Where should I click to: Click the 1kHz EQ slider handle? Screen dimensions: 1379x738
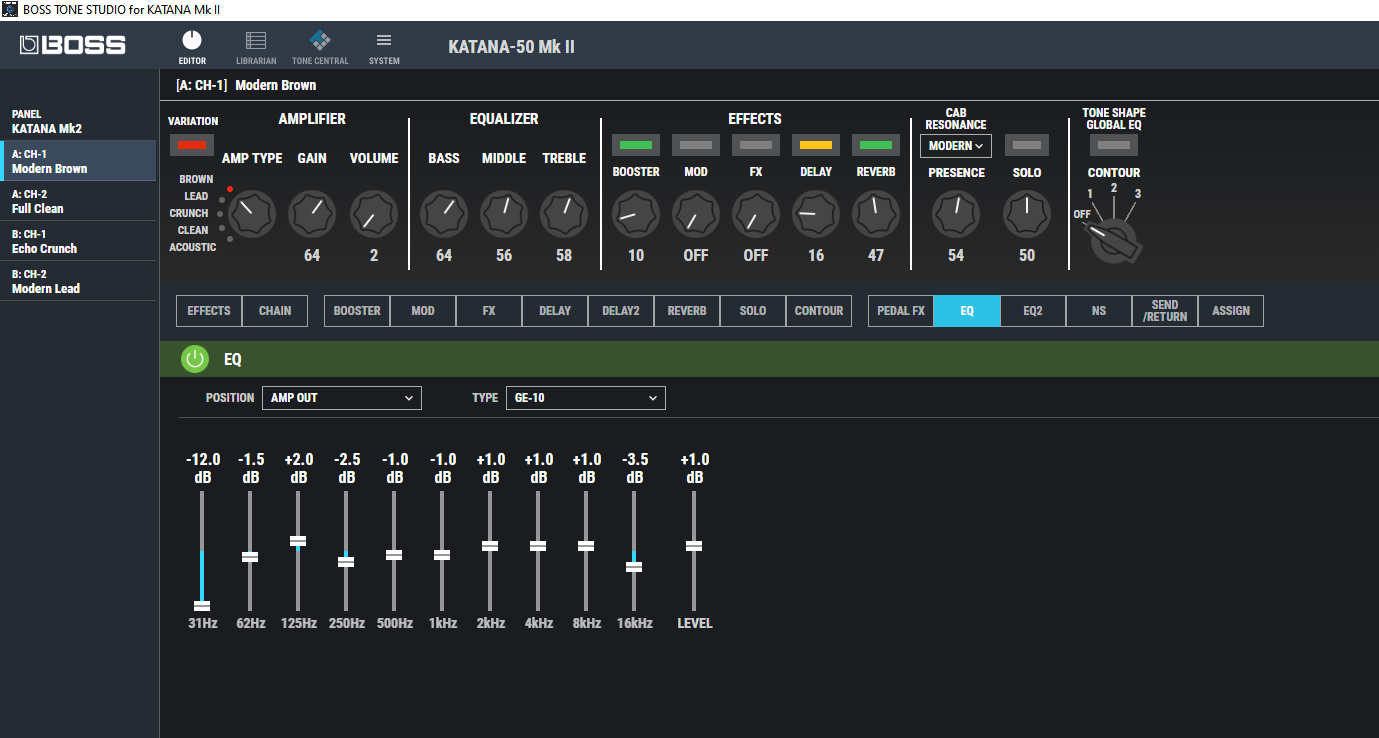[x=442, y=555]
